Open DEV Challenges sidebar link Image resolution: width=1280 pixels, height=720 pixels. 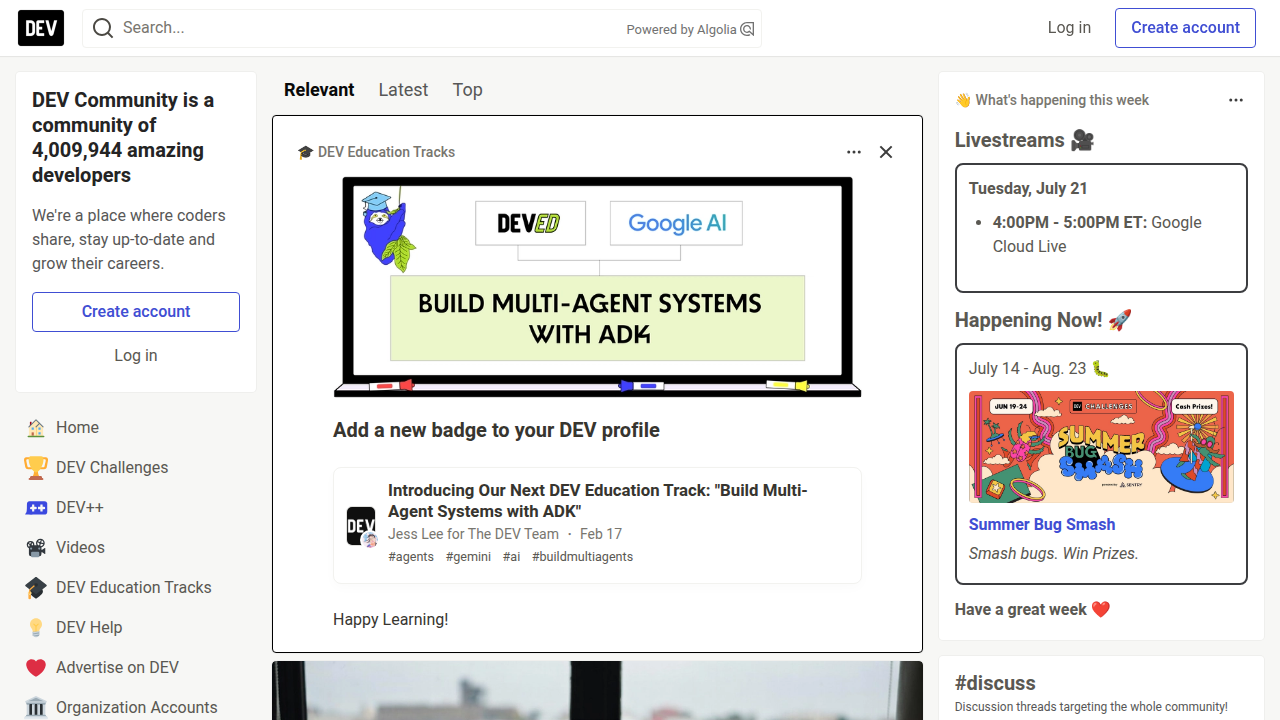point(136,468)
